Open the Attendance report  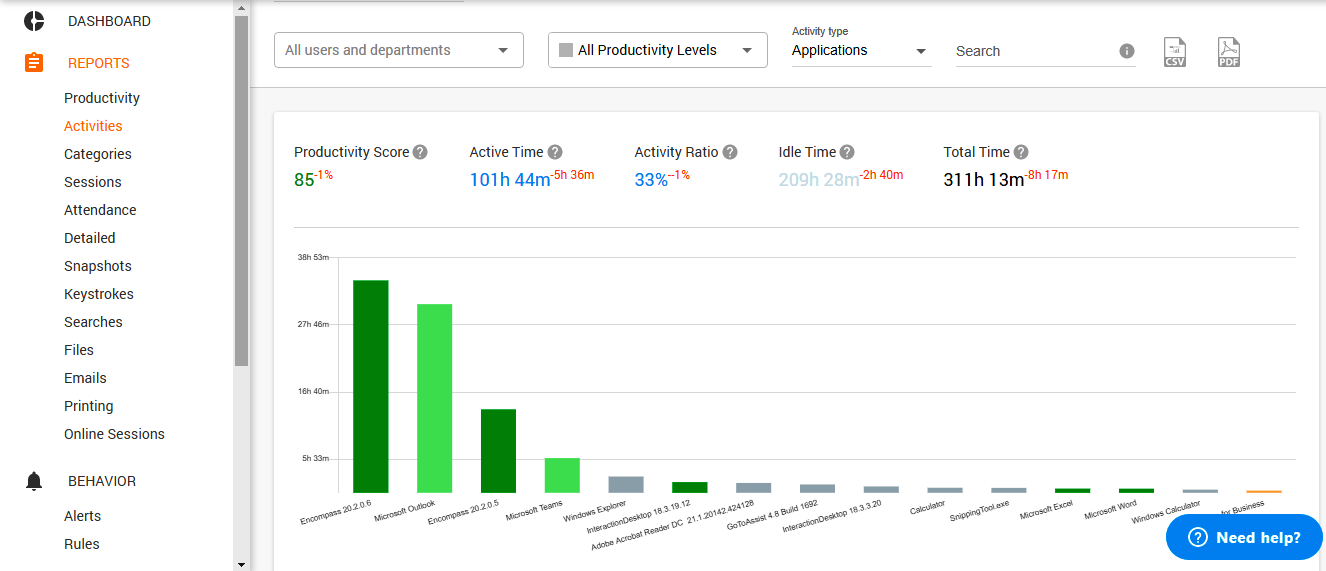(x=100, y=210)
